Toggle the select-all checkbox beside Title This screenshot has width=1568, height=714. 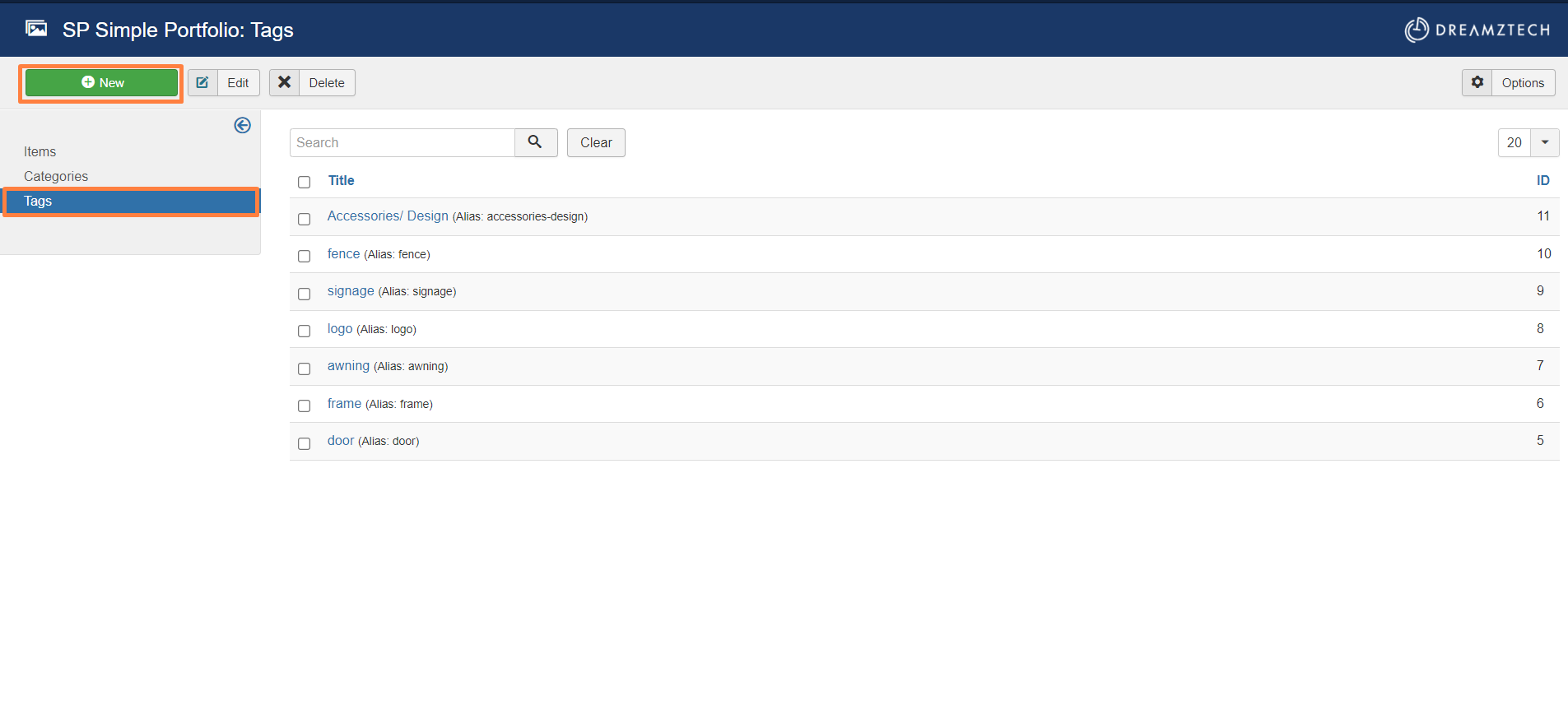[305, 182]
